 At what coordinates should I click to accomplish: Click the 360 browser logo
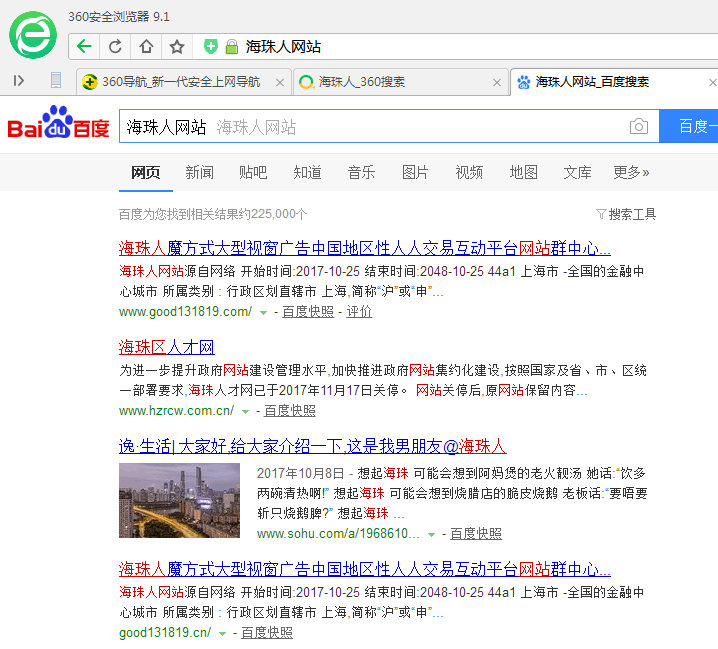pos(33,35)
